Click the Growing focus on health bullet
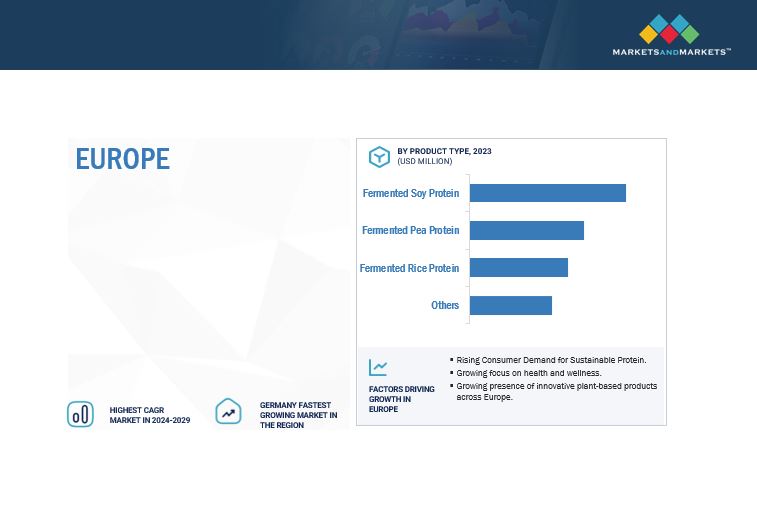Image resolution: width=757 pixels, height=530 pixels. pos(529,372)
